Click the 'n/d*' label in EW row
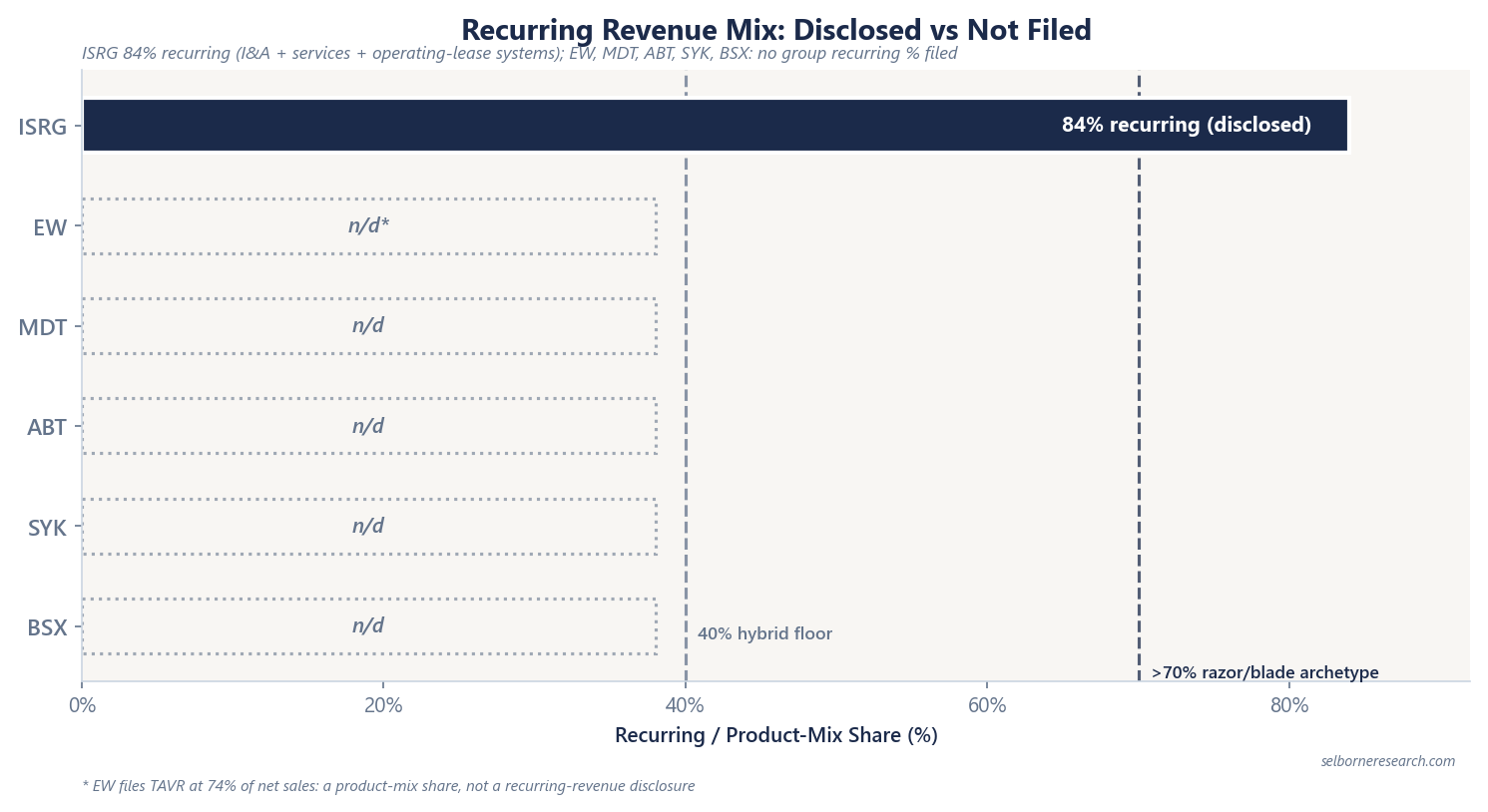 pyautogui.click(x=368, y=225)
